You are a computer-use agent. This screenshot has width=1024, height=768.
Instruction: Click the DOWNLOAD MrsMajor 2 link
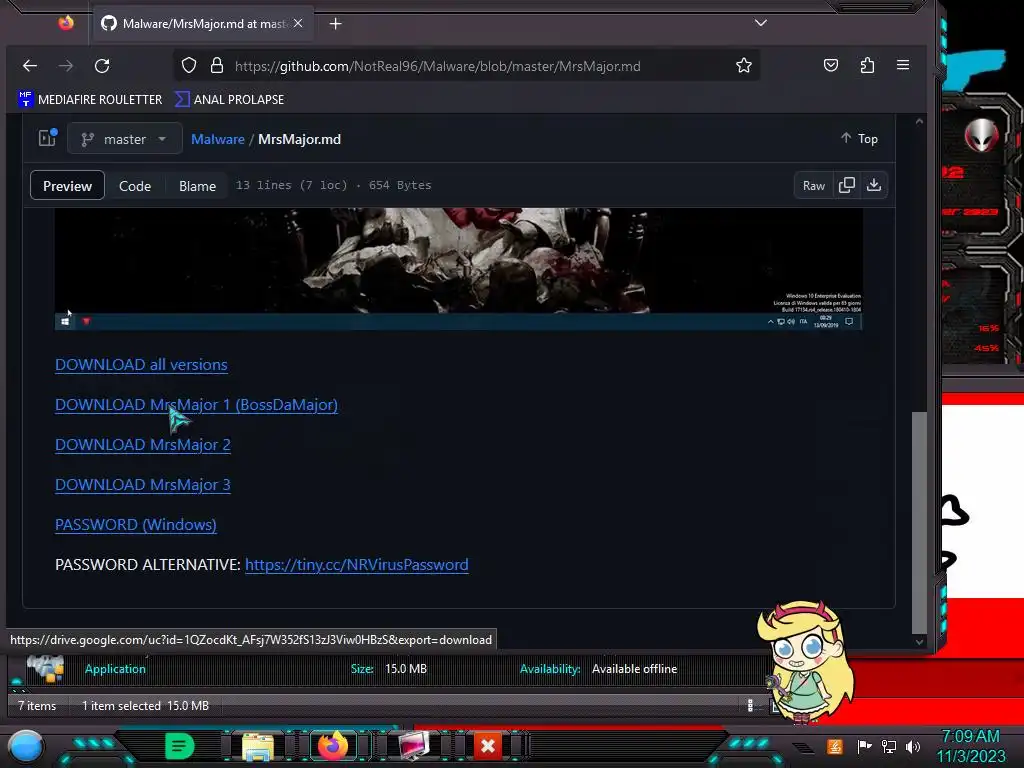pos(142,445)
